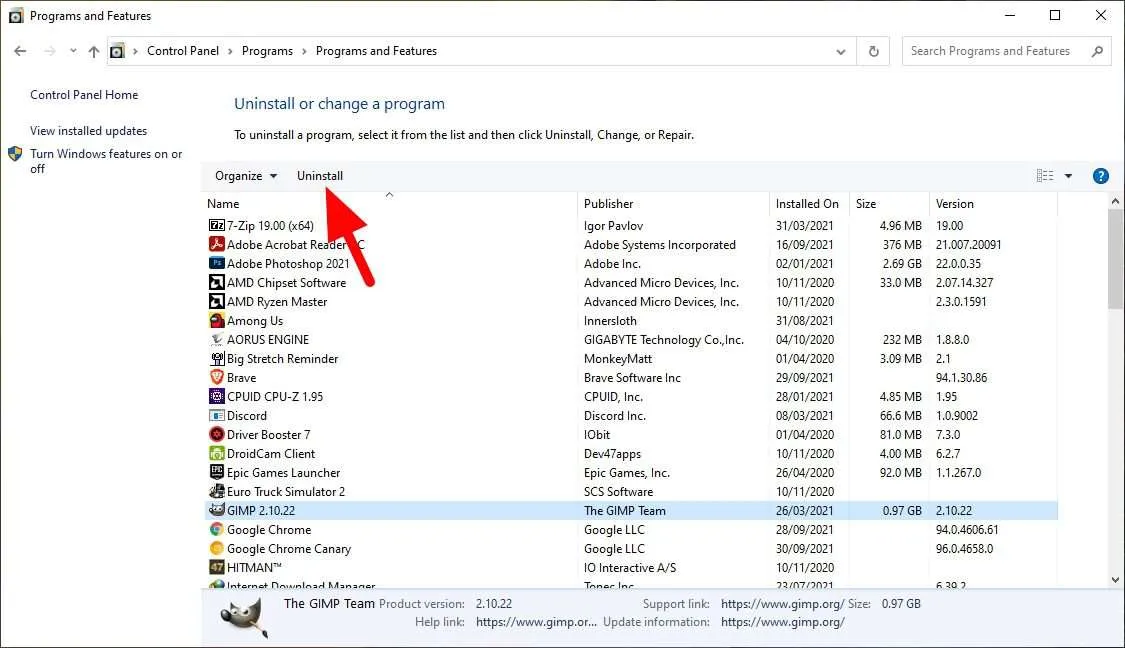Expand the chevron after Programs breadcrumb

[x=304, y=51]
